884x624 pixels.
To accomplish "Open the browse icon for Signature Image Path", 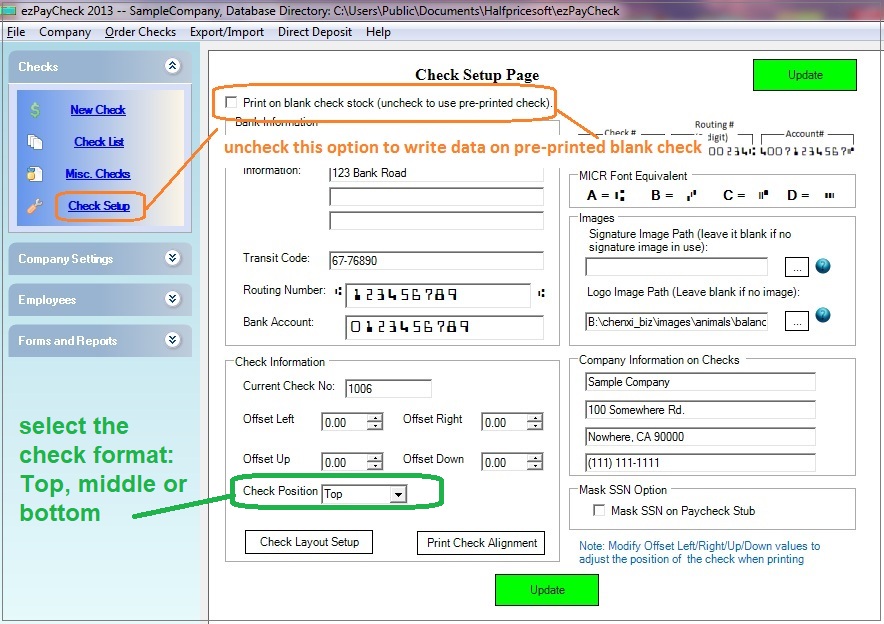I will point(796,266).
